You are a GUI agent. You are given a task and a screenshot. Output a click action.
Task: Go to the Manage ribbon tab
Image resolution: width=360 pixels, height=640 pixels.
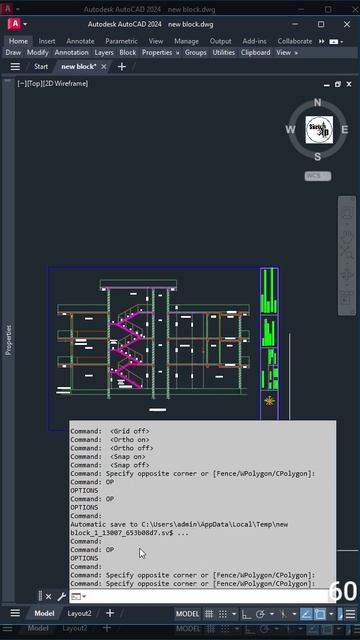187,41
